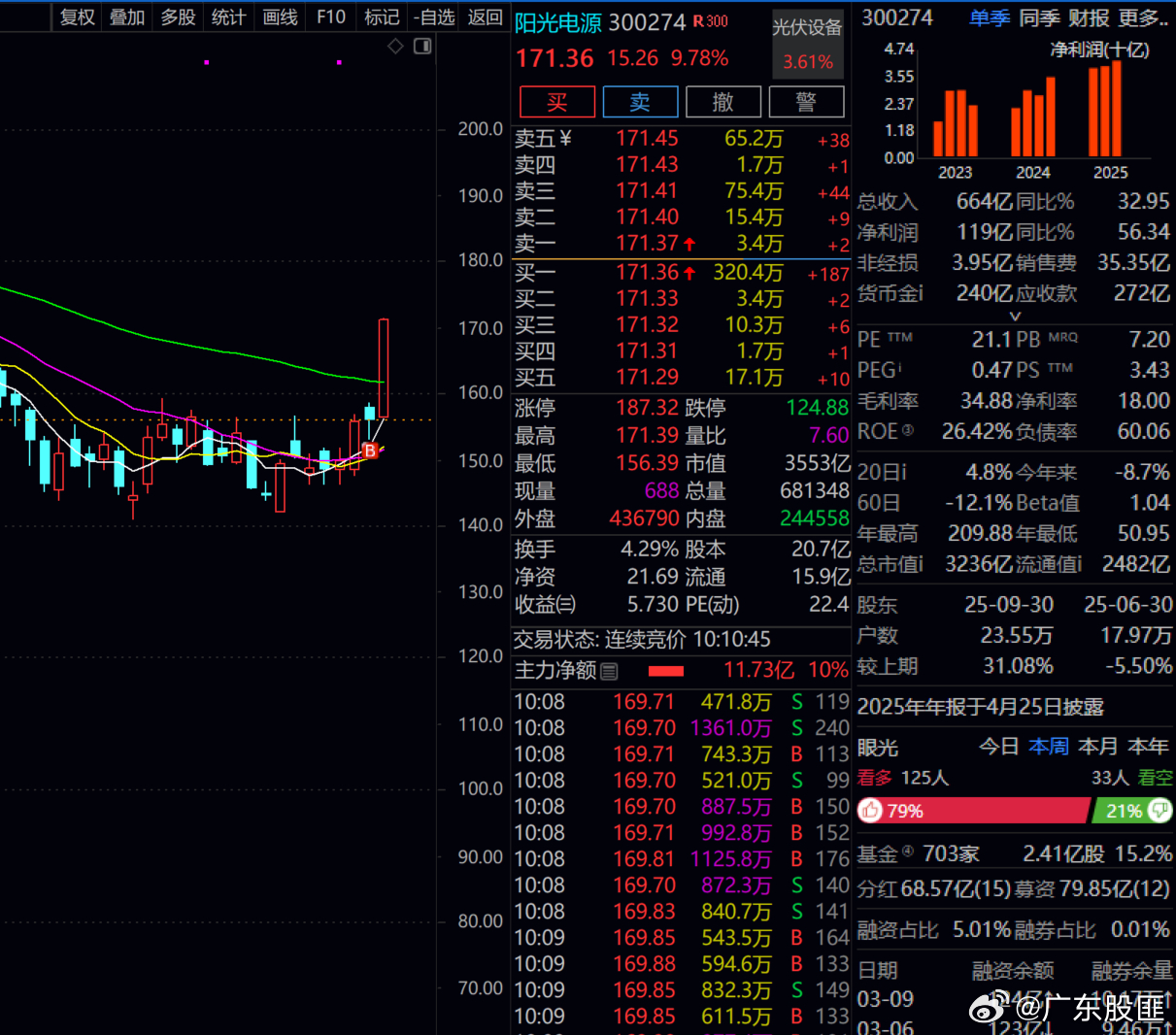Click the 涨停 price 187.32
This screenshot has height=1035, width=1176.
pos(647,408)
